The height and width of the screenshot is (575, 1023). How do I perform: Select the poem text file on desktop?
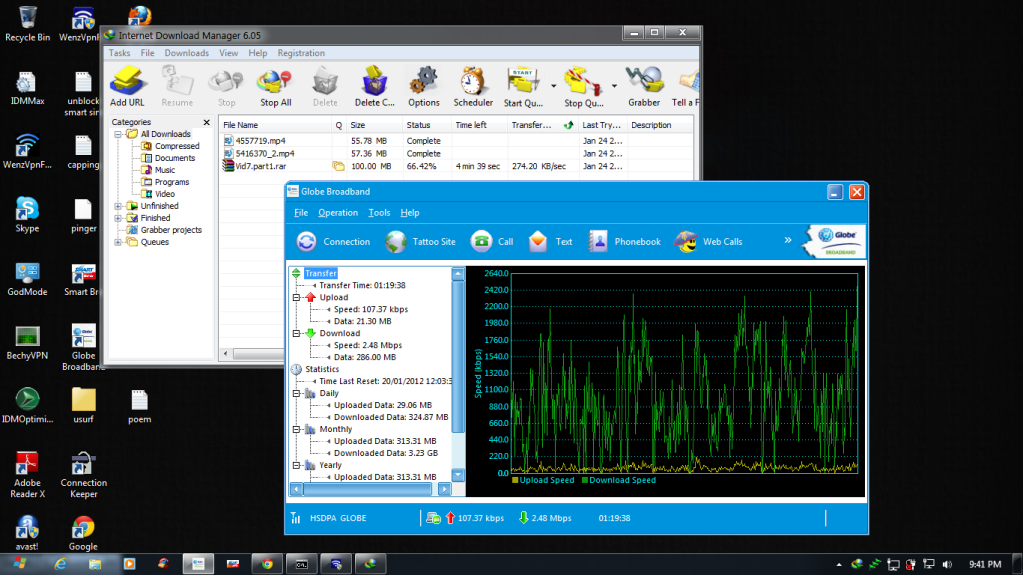(x=139, y=405)
